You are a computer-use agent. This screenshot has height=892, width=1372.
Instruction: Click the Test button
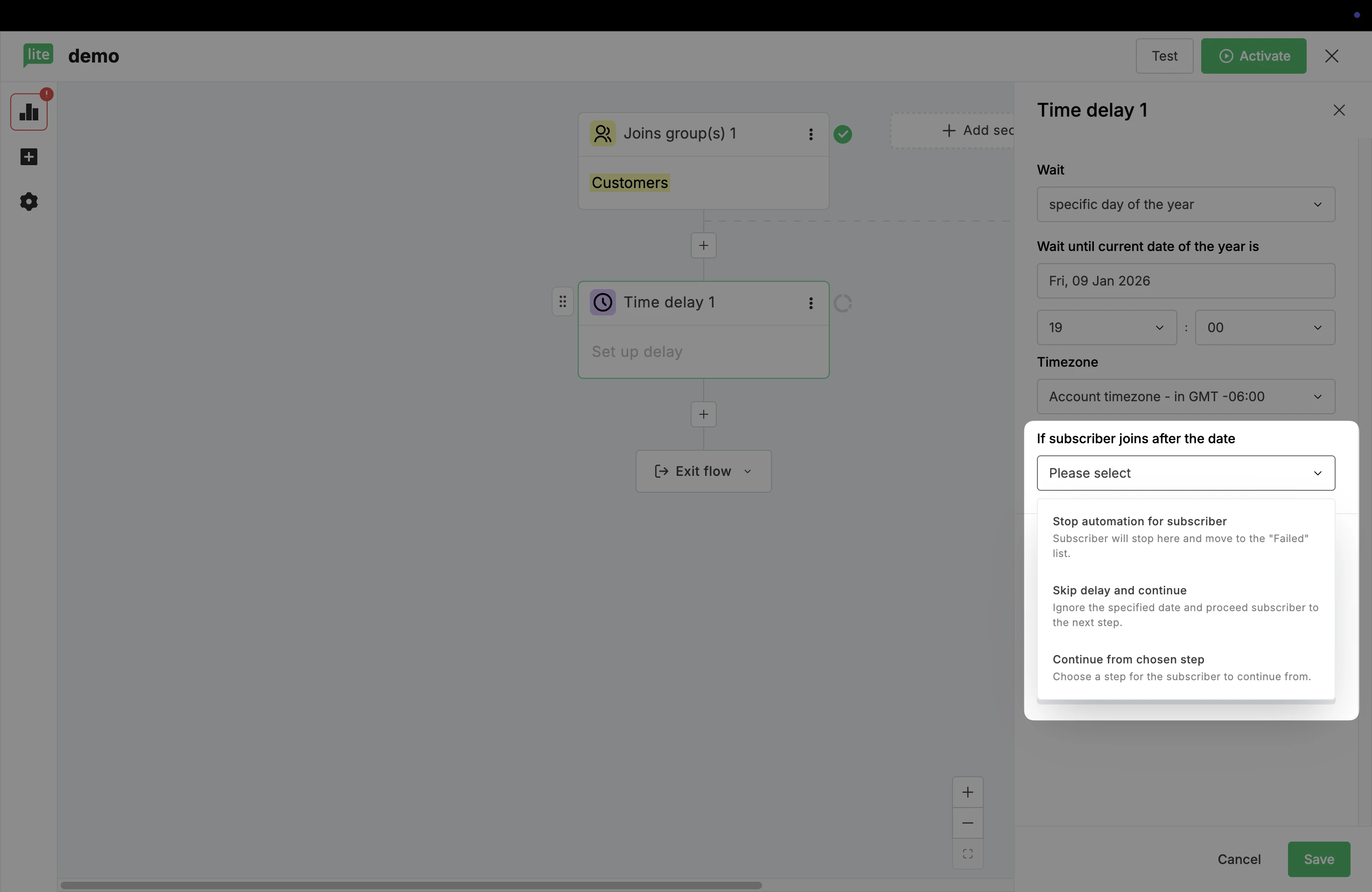coord(1163,56)
